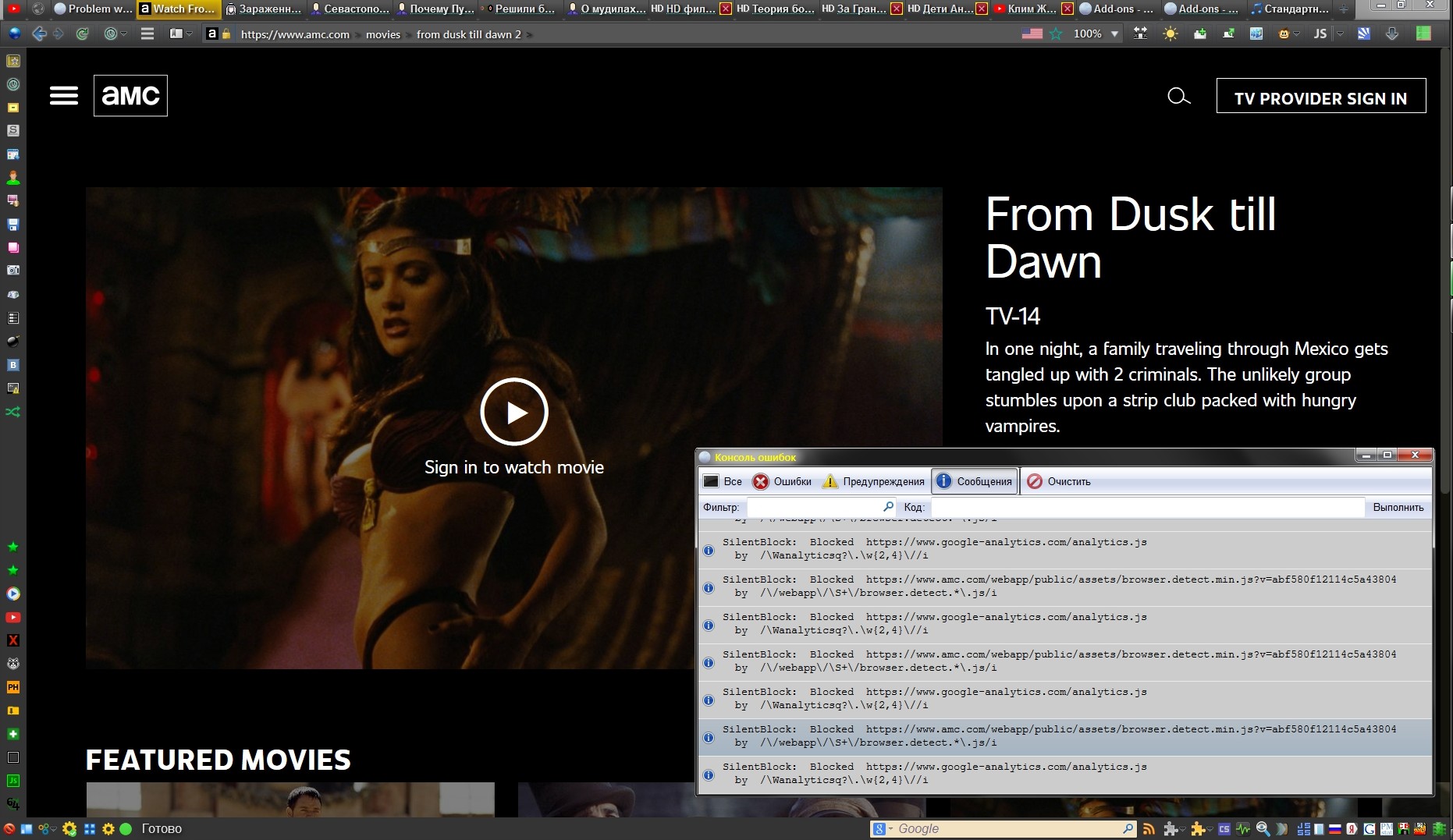Click the AMC logo
Screen dimensions: 1453x840
click(130, 96)
